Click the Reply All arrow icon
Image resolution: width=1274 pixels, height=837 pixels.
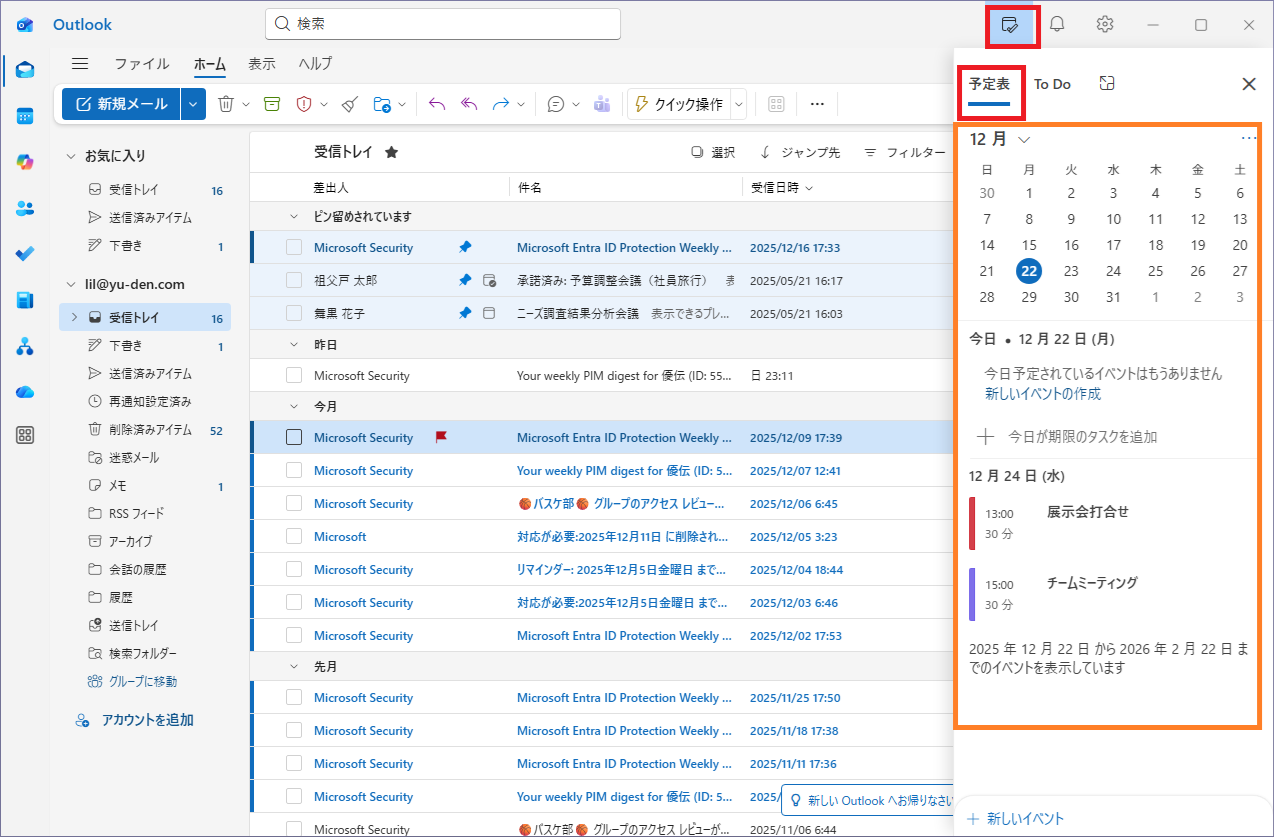[x=468, y=104]
